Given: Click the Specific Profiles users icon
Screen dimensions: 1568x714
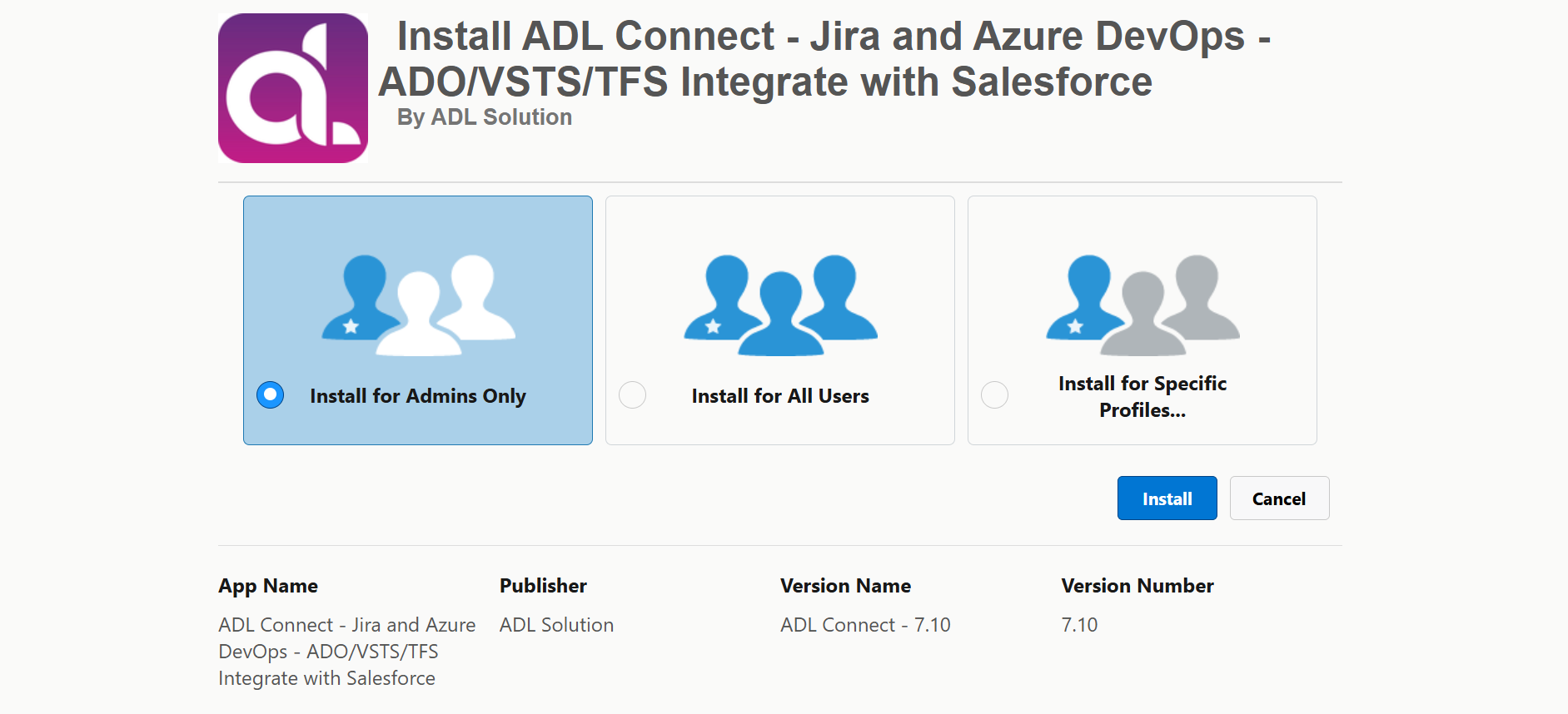Looking at the screenshot, I should click(x=1143, y=305).
